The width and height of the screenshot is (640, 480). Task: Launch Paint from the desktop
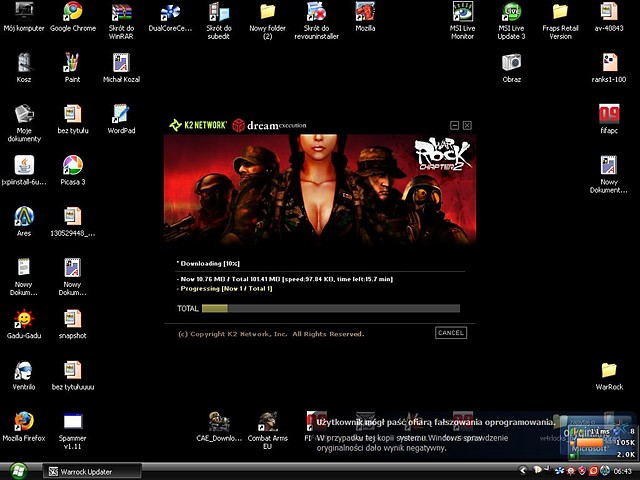[x=72, y=68]
